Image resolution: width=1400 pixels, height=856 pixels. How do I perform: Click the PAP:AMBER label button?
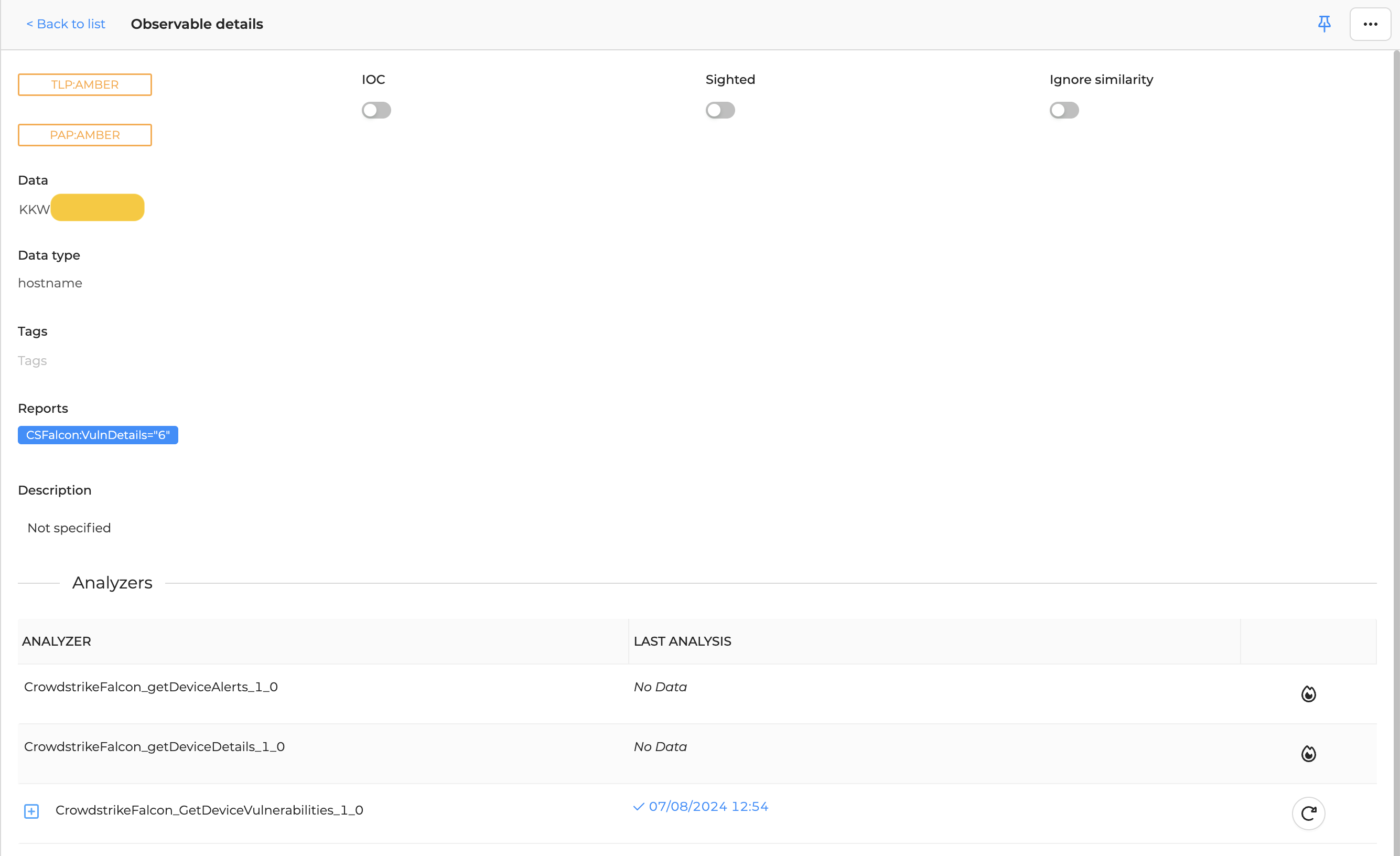(84, 135)
